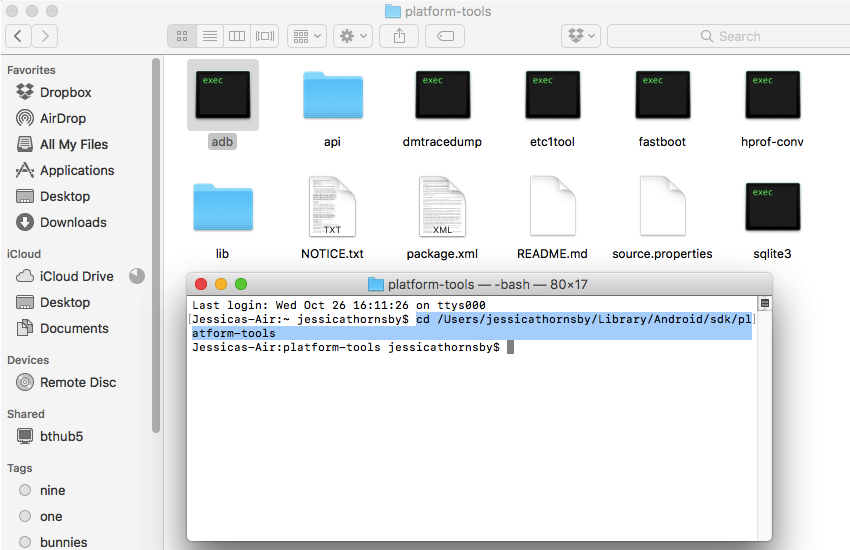Click the Finder title platform-tools folder icon
The image size is (850, 550).
coord(392,11)
